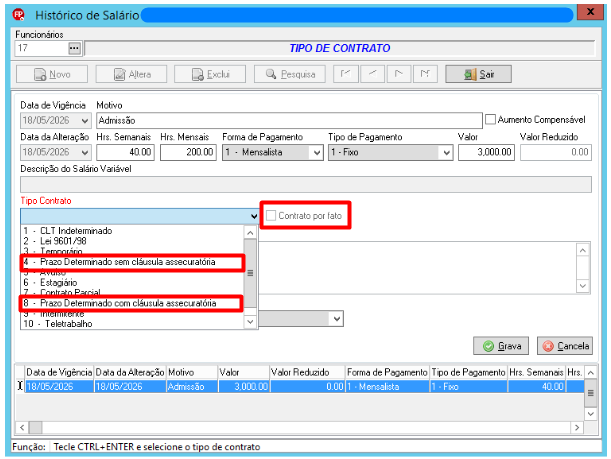Select 1 - CLT Indeterminado option
This screenshot has height=459, width=611.
point(132,231)
